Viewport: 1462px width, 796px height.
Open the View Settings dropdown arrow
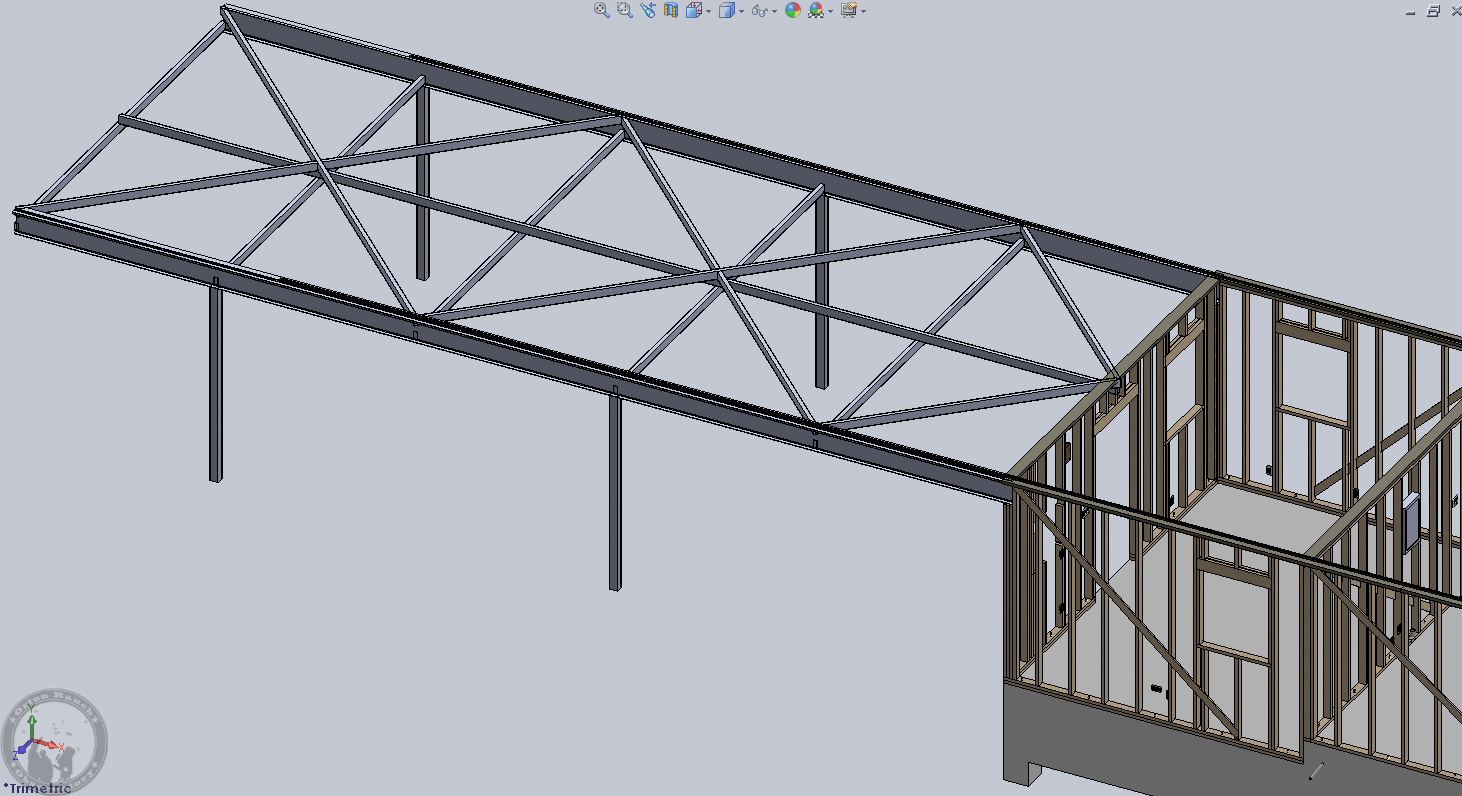[863, 11]
